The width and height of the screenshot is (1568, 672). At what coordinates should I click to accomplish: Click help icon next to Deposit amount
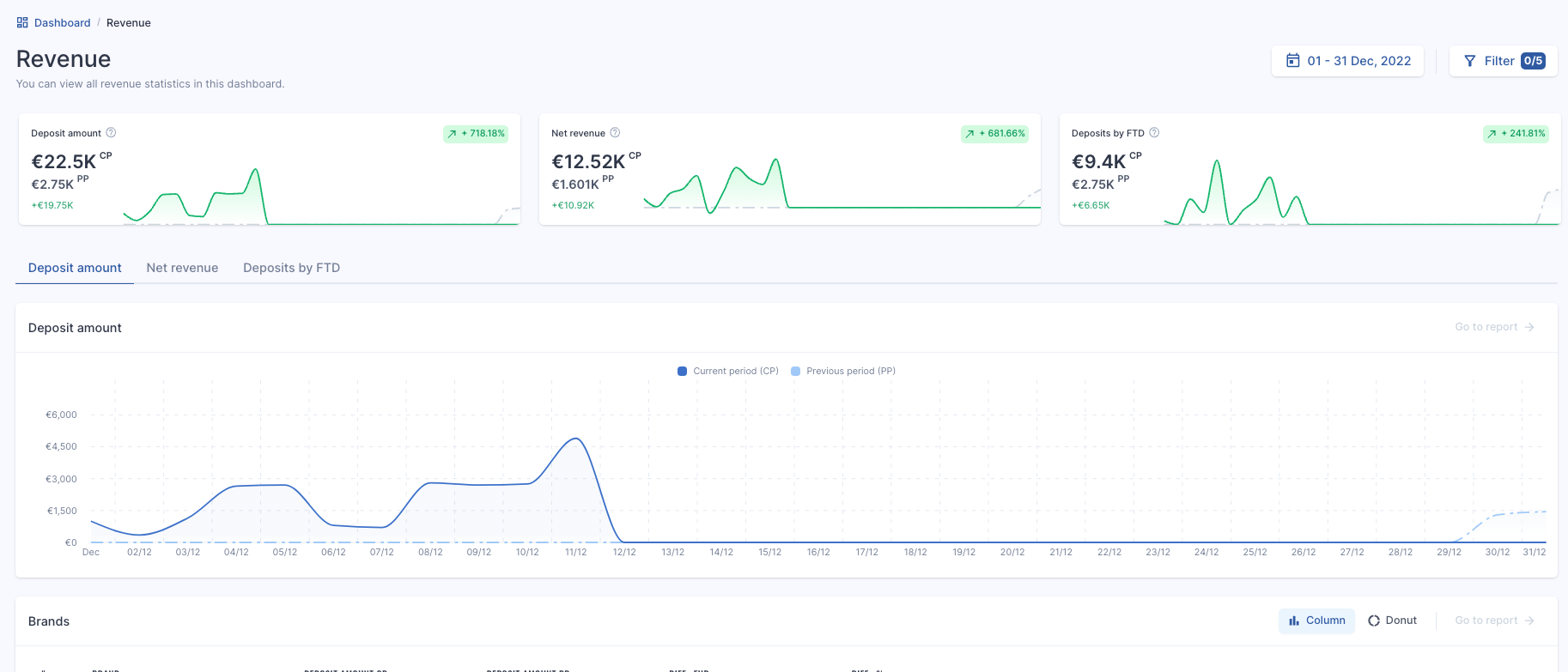pos(111,133)
